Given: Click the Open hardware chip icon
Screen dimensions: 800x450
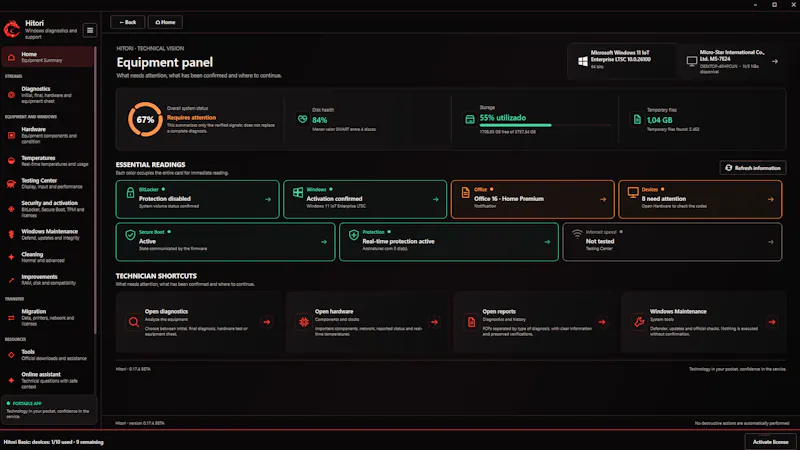Looking at the screenshot, I should 304,322.
